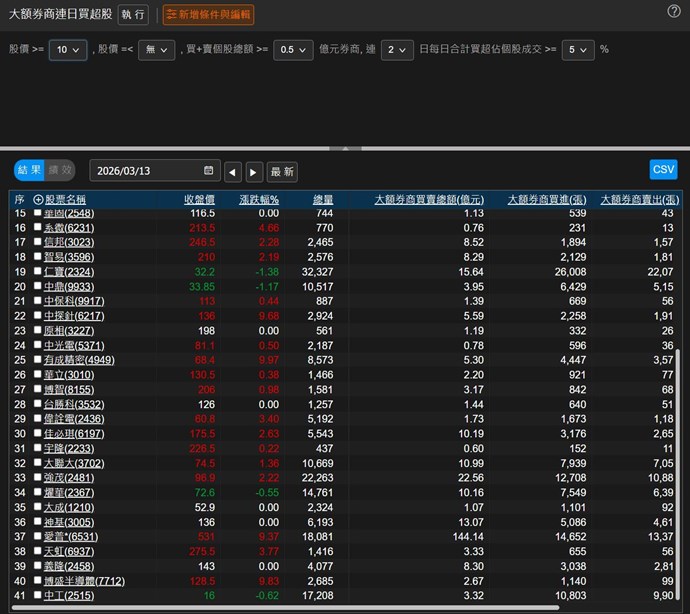
Task: Sort by 大額券商買賣總額(億元) header
Action: (x=429, y=200)
